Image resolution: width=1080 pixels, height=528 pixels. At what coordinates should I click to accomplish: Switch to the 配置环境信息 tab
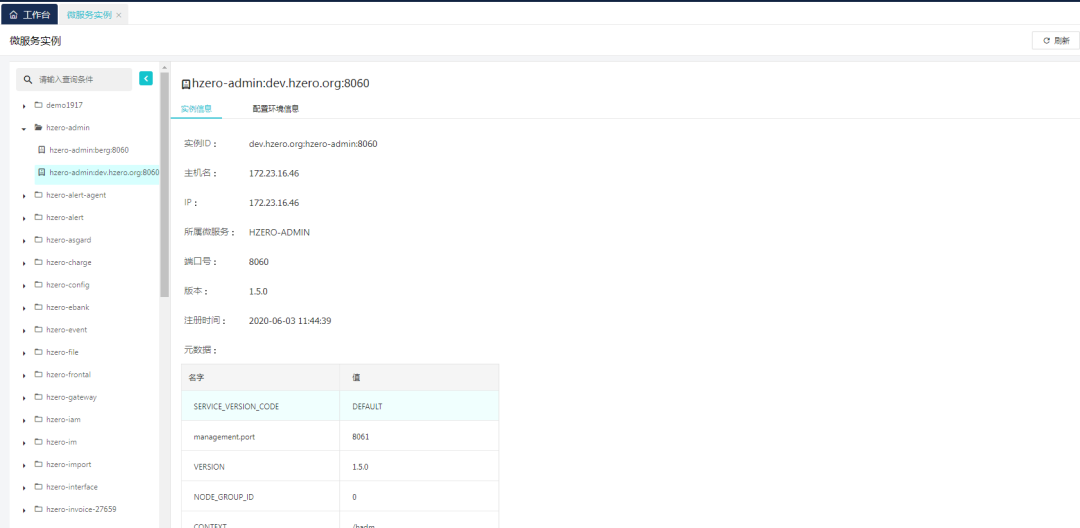pyautogui.click(x=275, y=108)
